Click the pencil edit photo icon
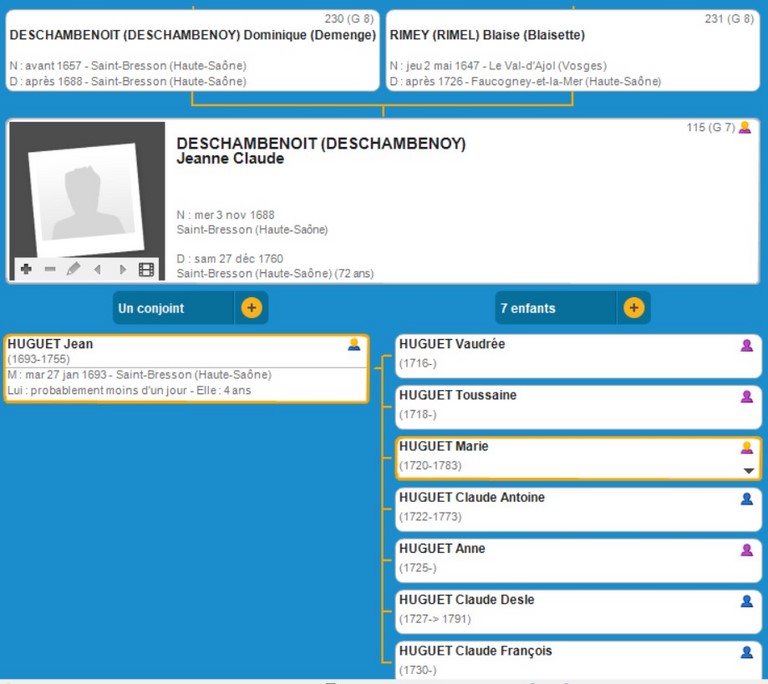The height and width of the screenshot is (684, 768). tap(73, 269)
